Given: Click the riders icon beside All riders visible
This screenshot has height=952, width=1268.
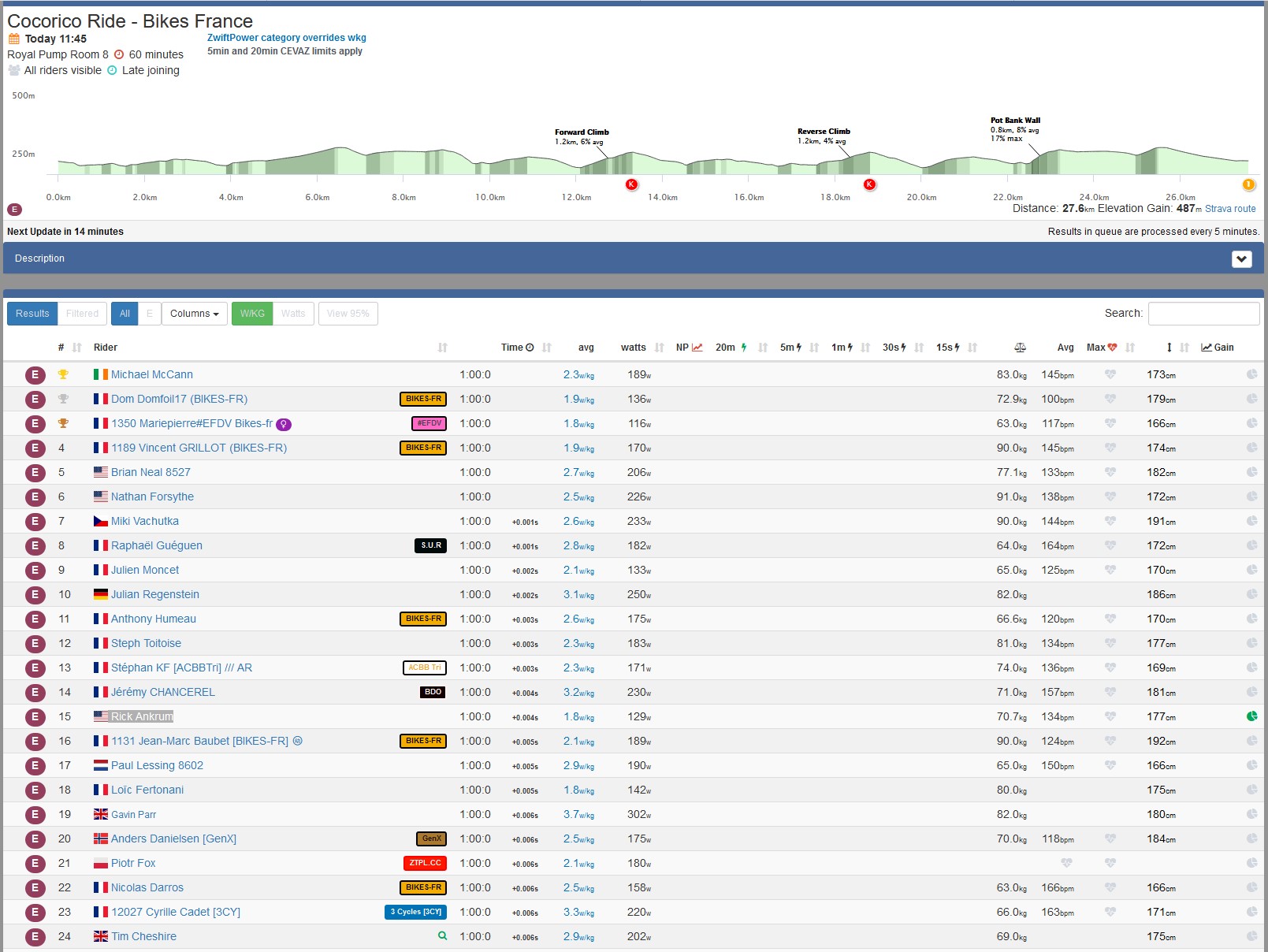Looking at the screenshot, I should pyautogui.click(x=14, y=70).
